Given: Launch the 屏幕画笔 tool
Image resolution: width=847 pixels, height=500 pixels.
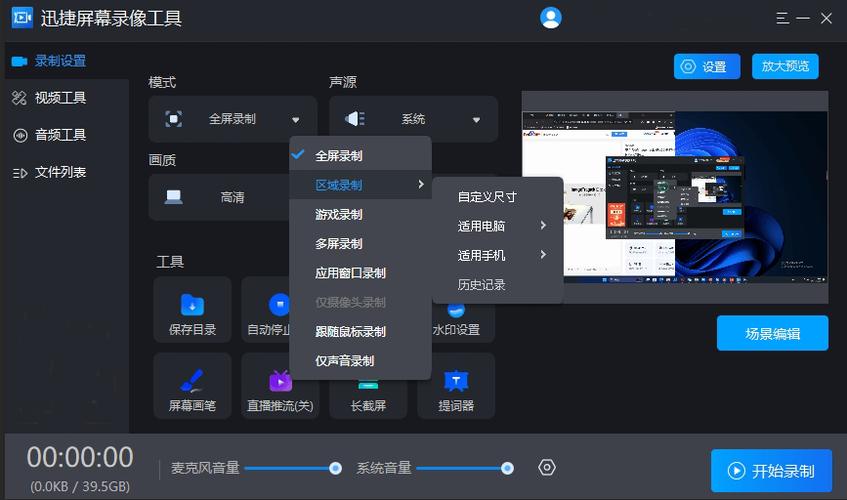Looking at the screenshot, I should (x=192, y=386).
